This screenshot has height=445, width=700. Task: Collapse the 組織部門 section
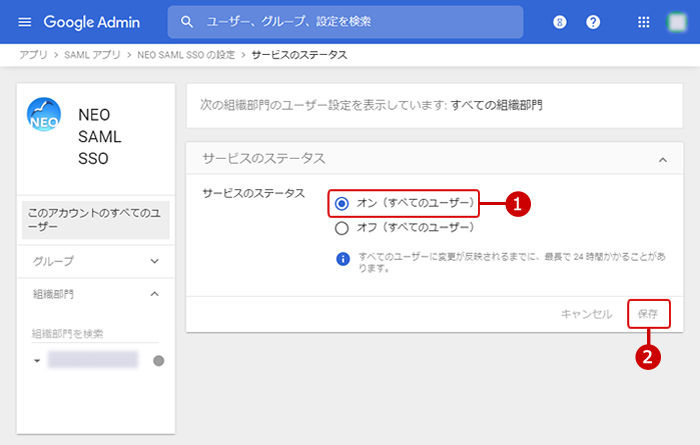[96, 294]
